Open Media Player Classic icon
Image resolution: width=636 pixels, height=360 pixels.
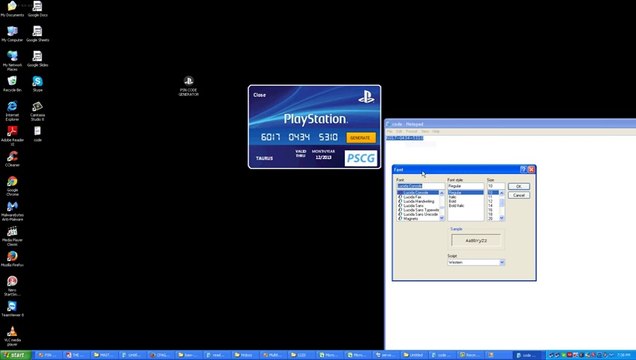point(12,237)
